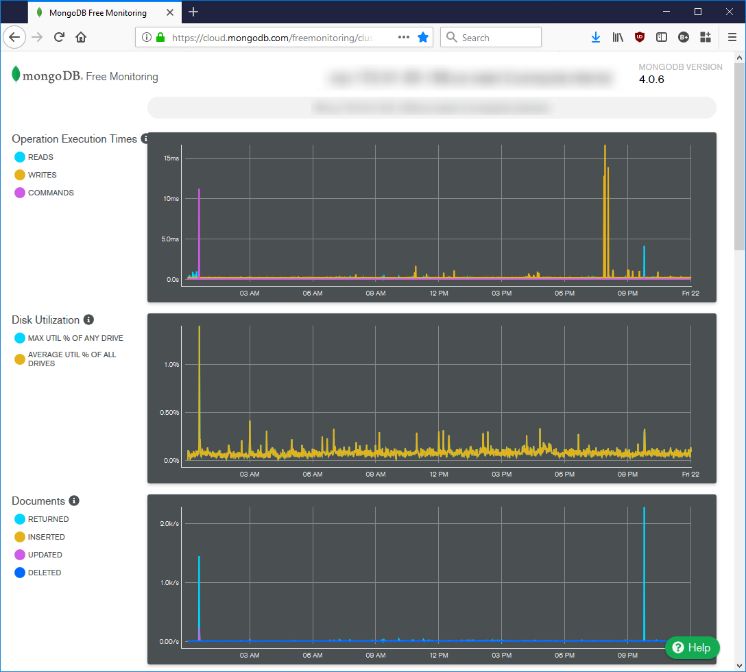Screen dimensions: 746x672
Task: Open the Firefox downloads arrow
Action: tap(596, 37)
